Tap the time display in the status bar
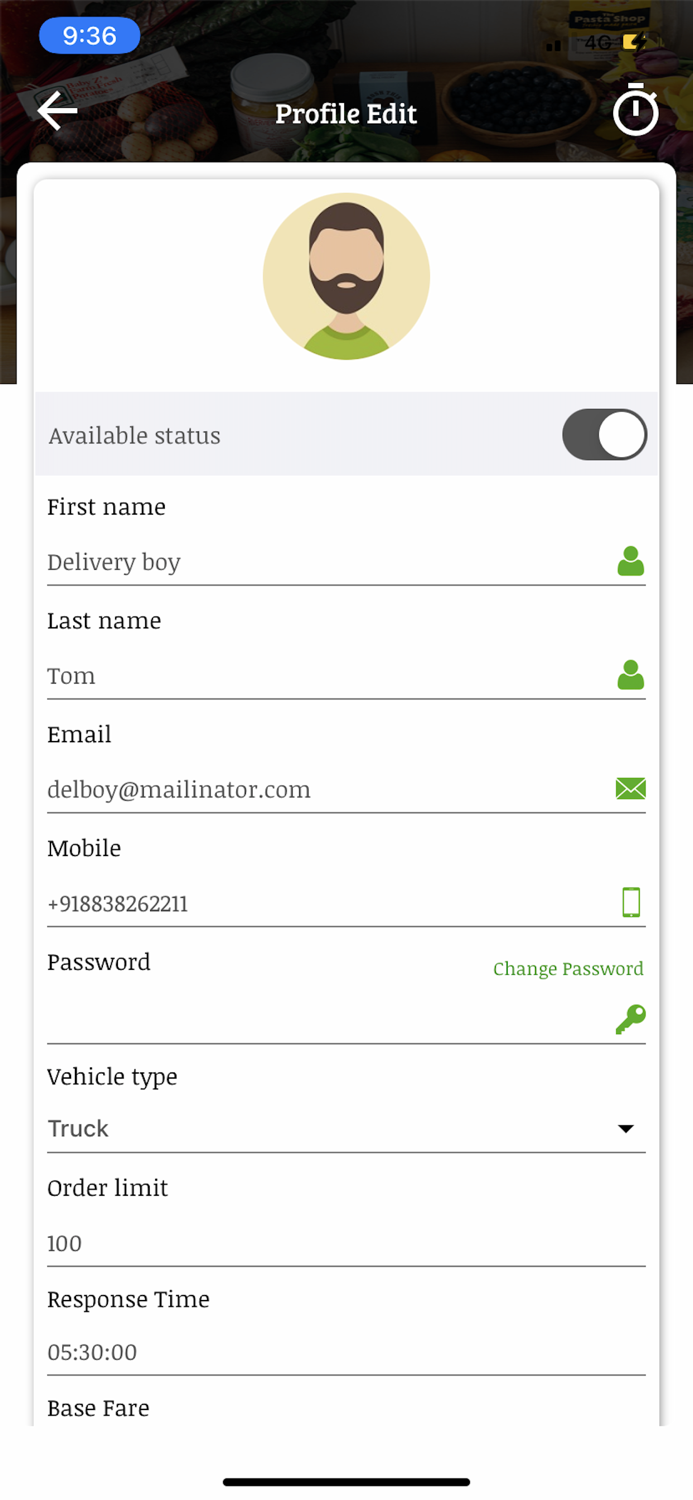 pyautogui.click(x=89, y=36)
